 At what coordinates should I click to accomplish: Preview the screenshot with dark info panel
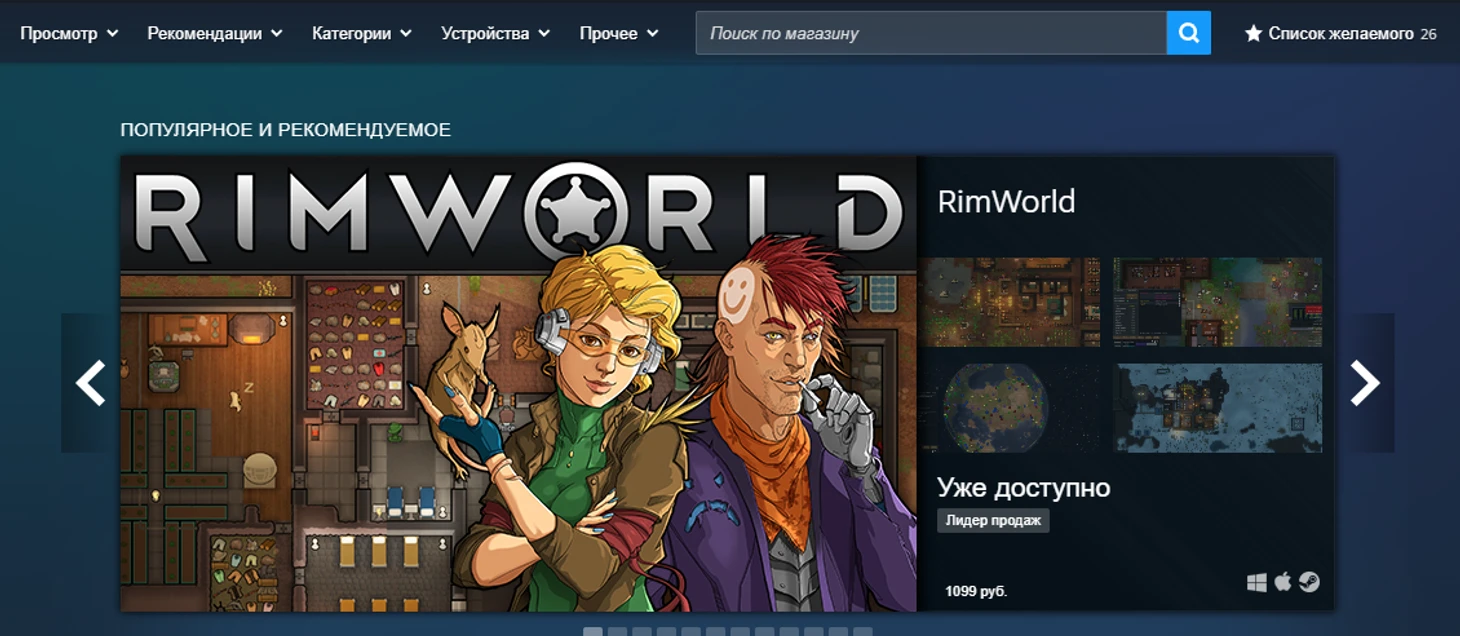[1218, 302]
